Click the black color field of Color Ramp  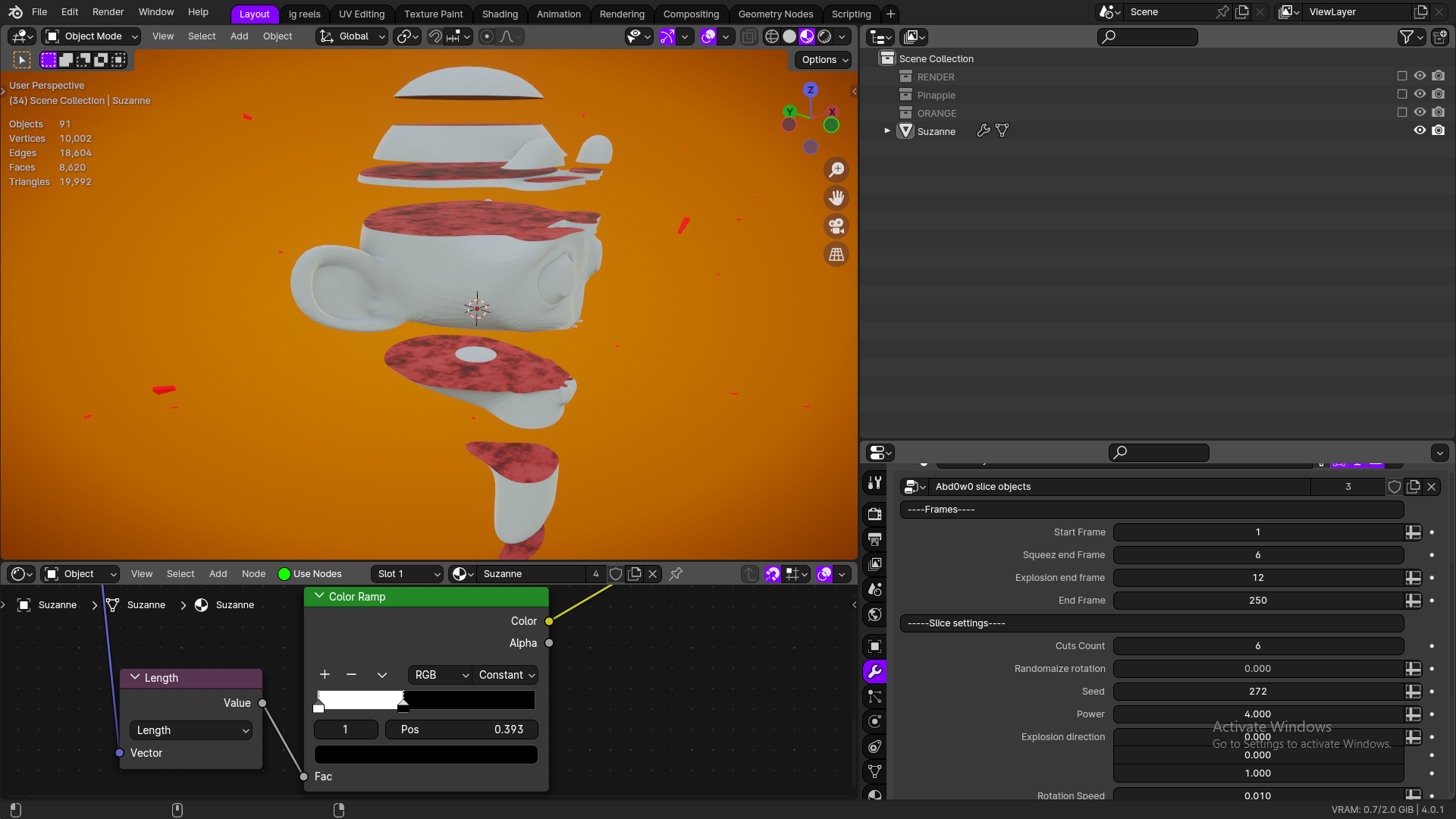pyautogui.click(x=425, y=754)
